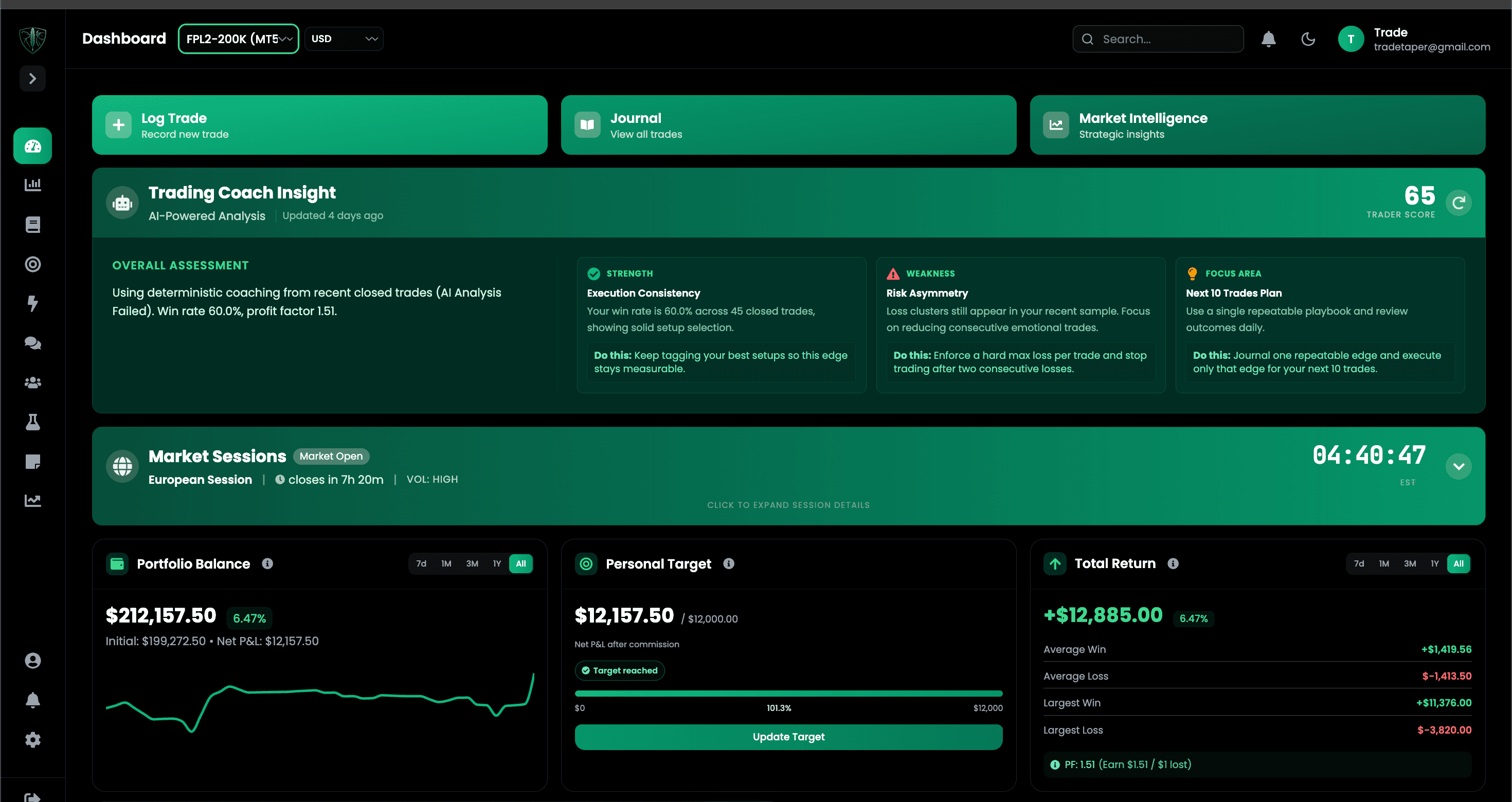The height and width of the screenshot is (802, 1512).
Task: Open notifications via the bell icon
Action: click(x=1268, y=39)
